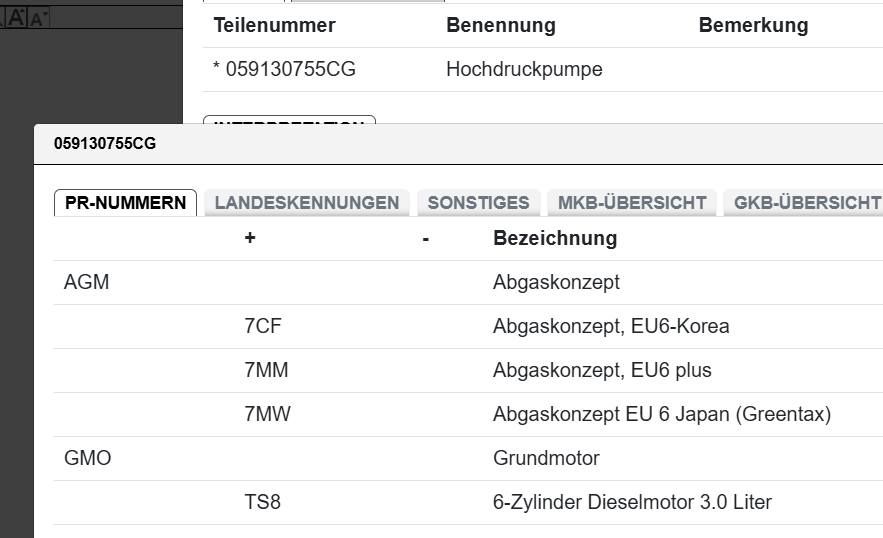Click the increase font size icon
This screenshot has height=538, width=883.
17,17
